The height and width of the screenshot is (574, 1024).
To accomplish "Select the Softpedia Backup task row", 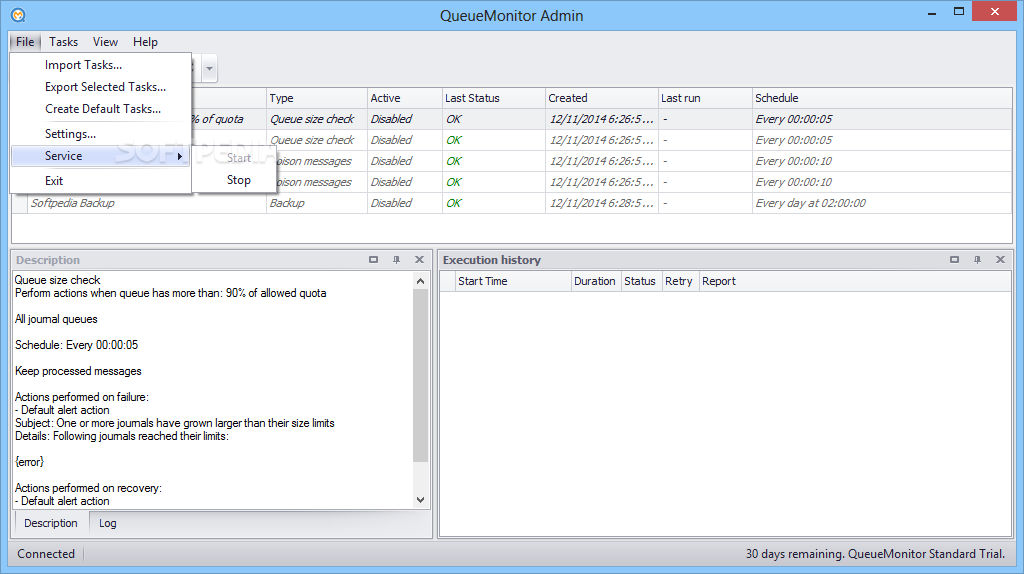I will point(512,203).
